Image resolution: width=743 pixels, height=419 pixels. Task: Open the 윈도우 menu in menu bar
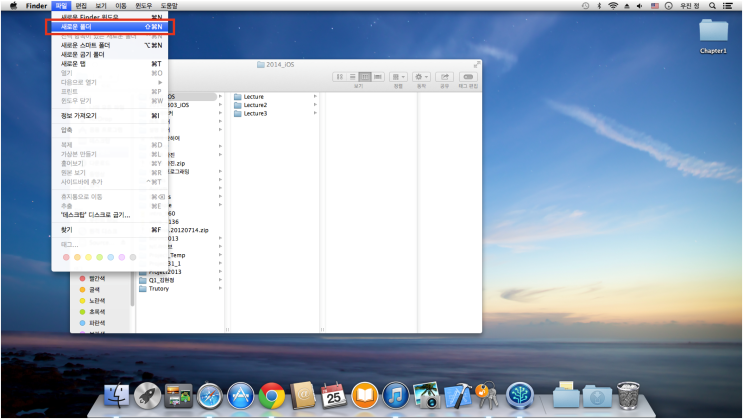pyautogui.click(x=144, y=6)
